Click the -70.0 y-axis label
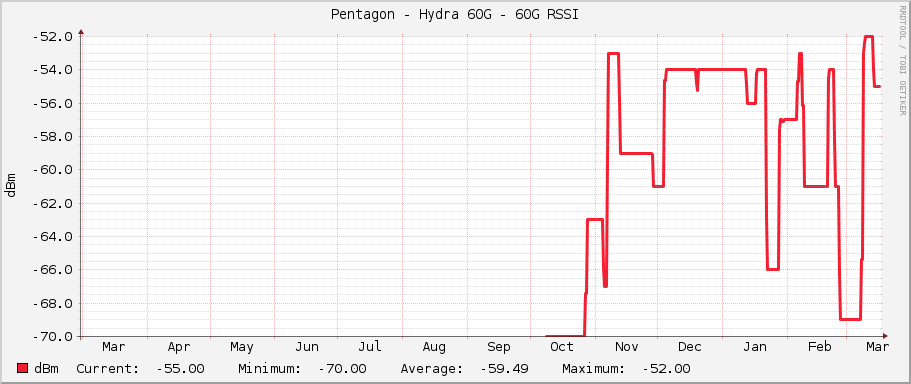This screenshot has width=911, height=384. pyautogui.click(x=52, y=337)
